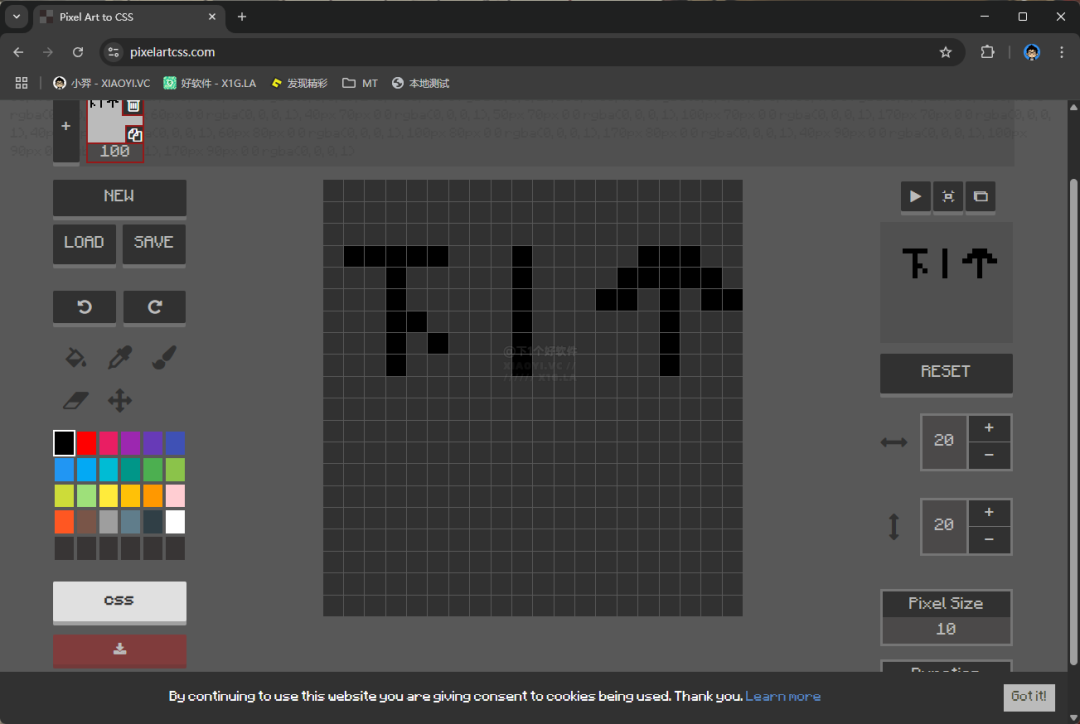Add a new frame with plus button
The image size is (1080, 724).
tap(66, 127)
